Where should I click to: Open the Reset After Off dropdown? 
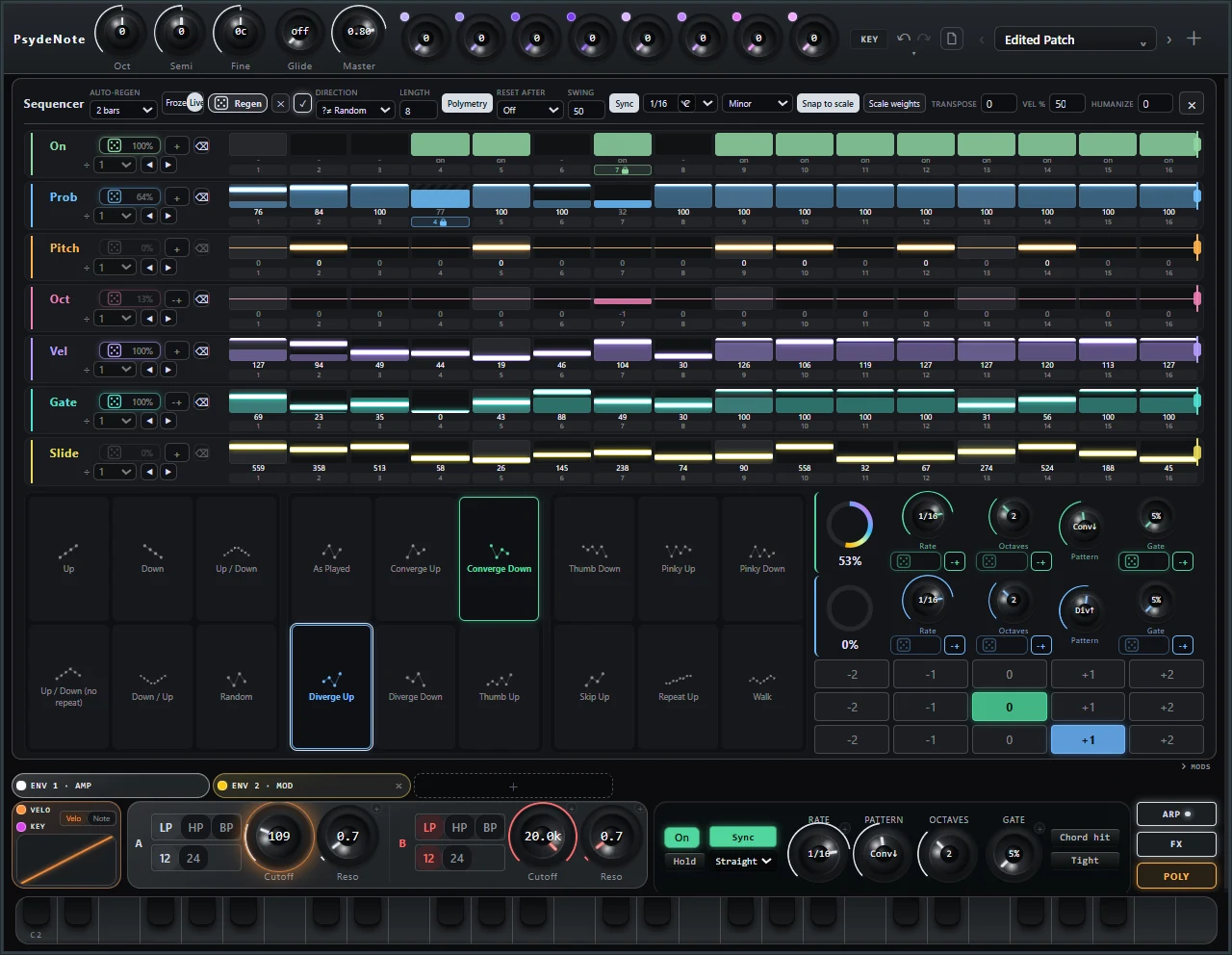[x=529, y=110]
